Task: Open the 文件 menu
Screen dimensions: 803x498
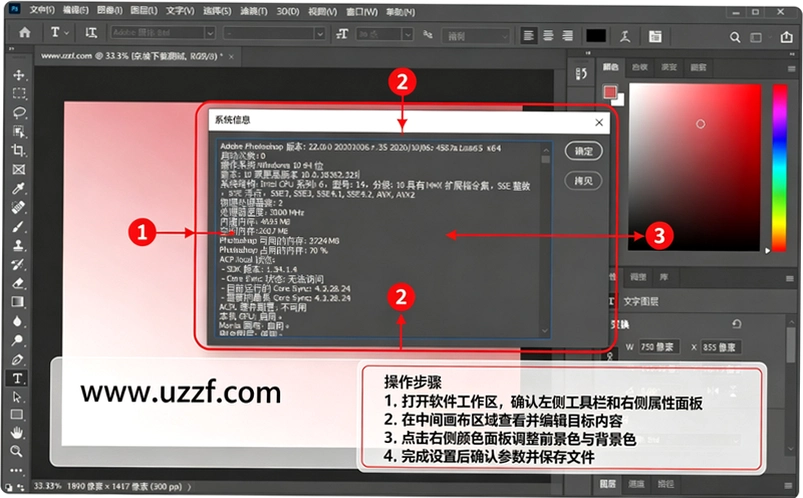Action: click(42, 10)
